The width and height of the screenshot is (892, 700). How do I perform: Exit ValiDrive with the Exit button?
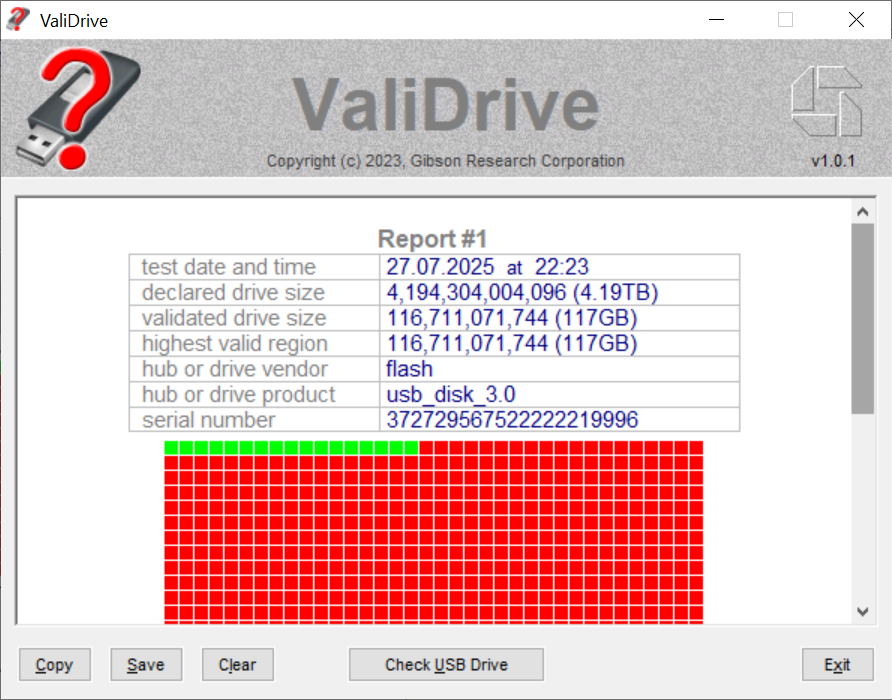(x=837, y=664)
